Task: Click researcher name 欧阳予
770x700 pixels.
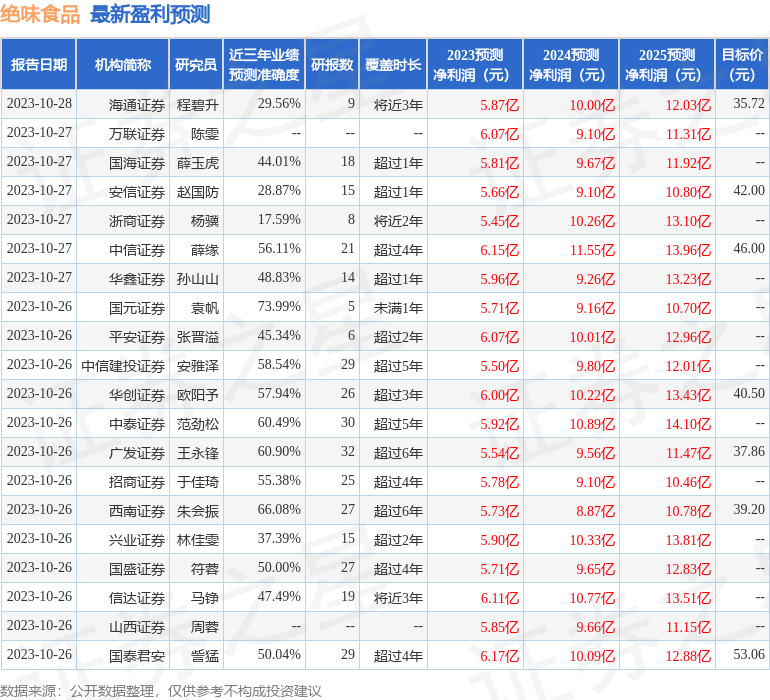Action: click(197, 394)
